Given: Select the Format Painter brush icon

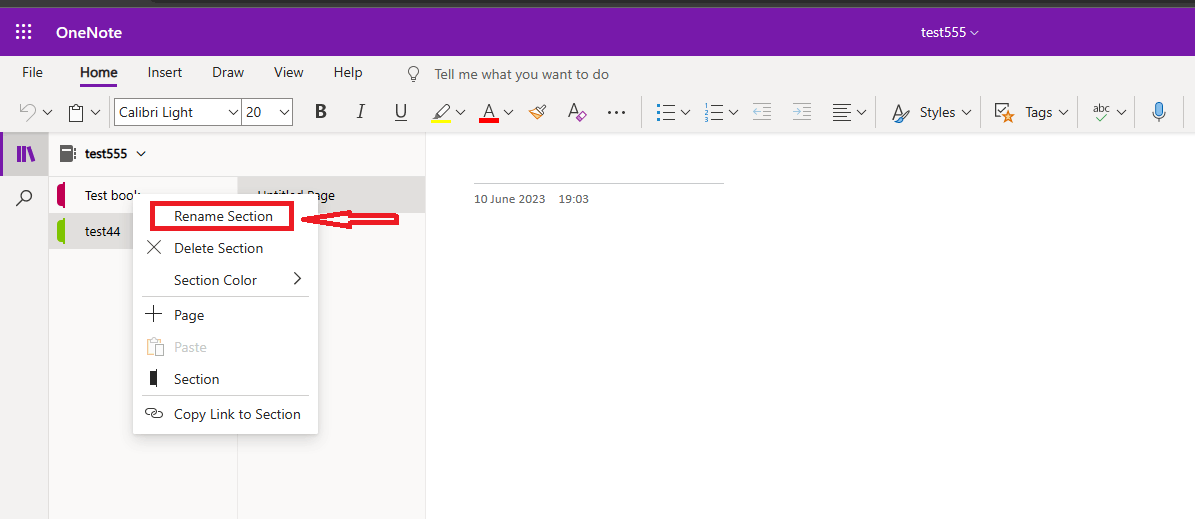Looking at the screenshot, I should tap(537, 112).
